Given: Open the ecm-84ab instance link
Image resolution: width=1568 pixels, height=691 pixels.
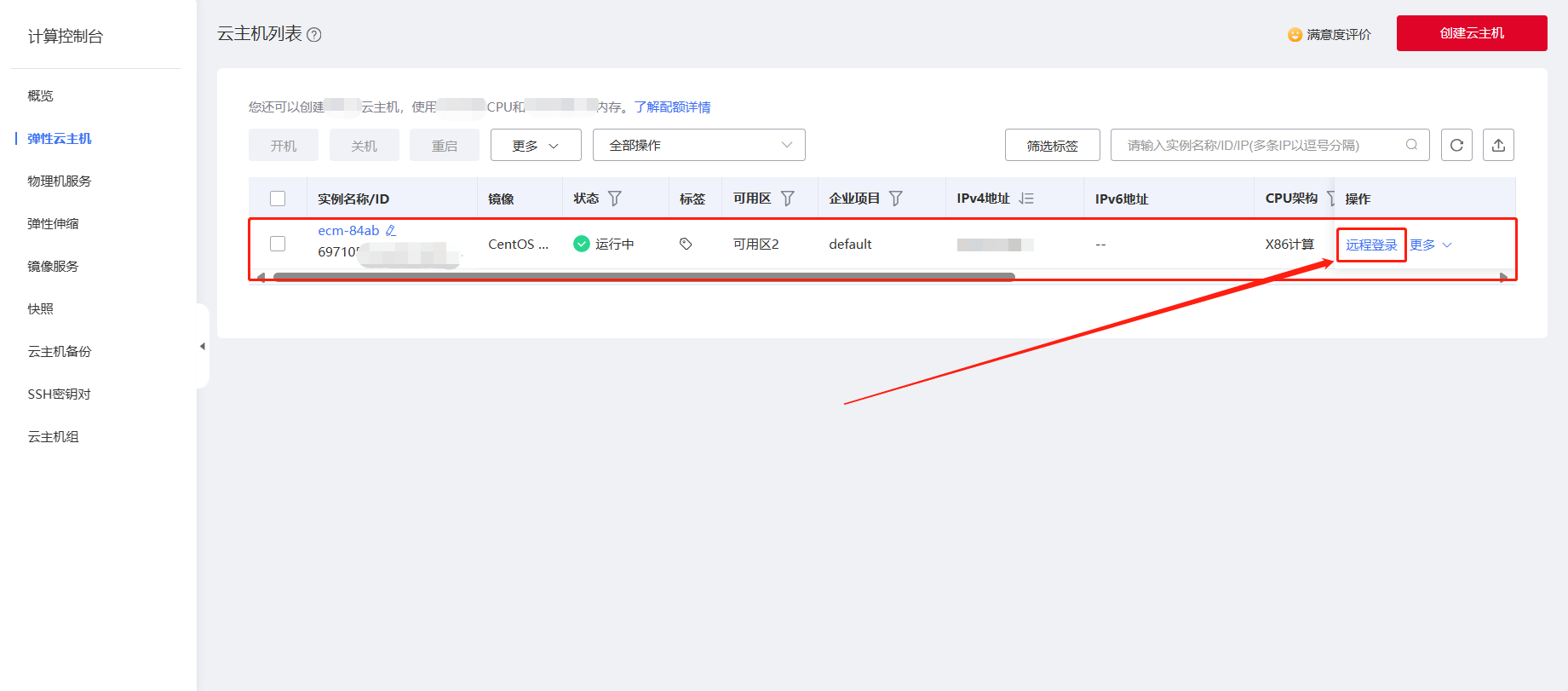Looking at the screenshot, I should coord(348,231).
